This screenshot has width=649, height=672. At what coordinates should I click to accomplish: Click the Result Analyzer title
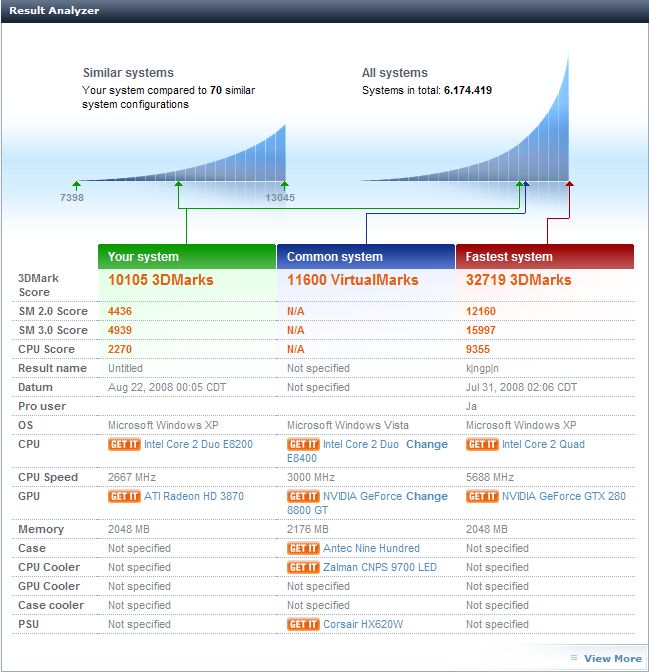coord(54,10)
